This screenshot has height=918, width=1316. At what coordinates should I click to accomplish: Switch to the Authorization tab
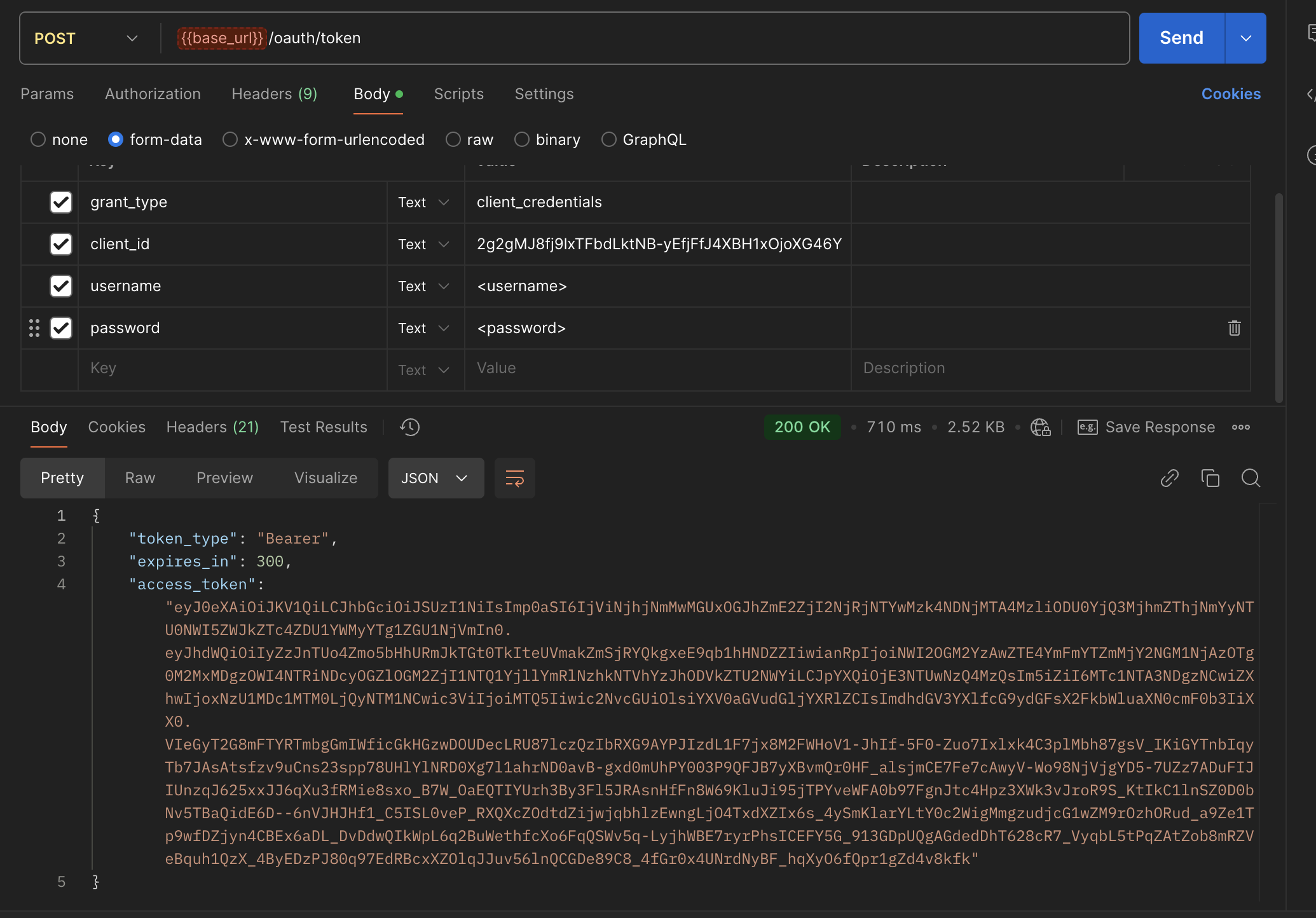click(x=153, y=94)
